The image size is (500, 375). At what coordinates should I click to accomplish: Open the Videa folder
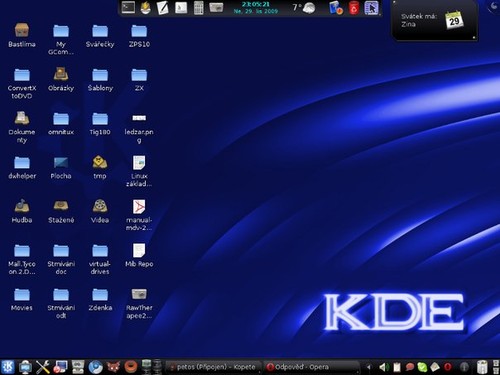click(100, 211)
